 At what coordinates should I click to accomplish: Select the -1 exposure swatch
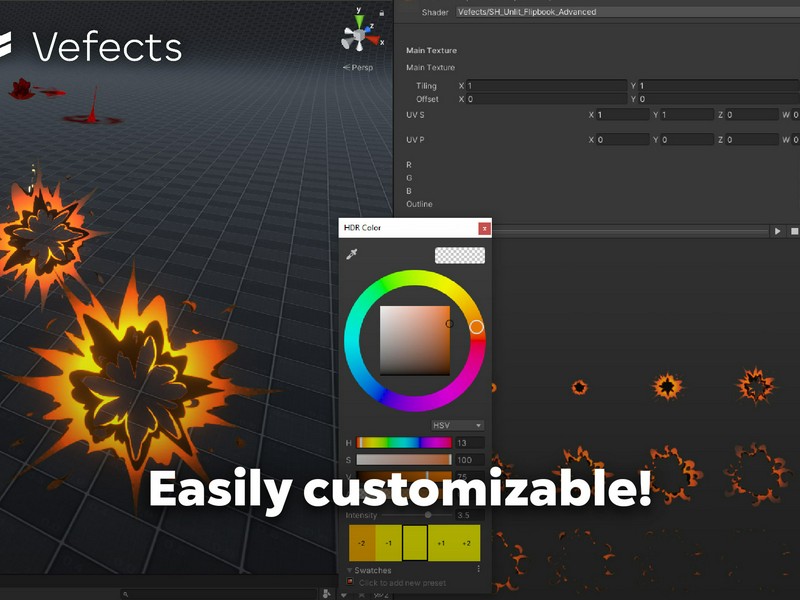[x=388, y=543]
